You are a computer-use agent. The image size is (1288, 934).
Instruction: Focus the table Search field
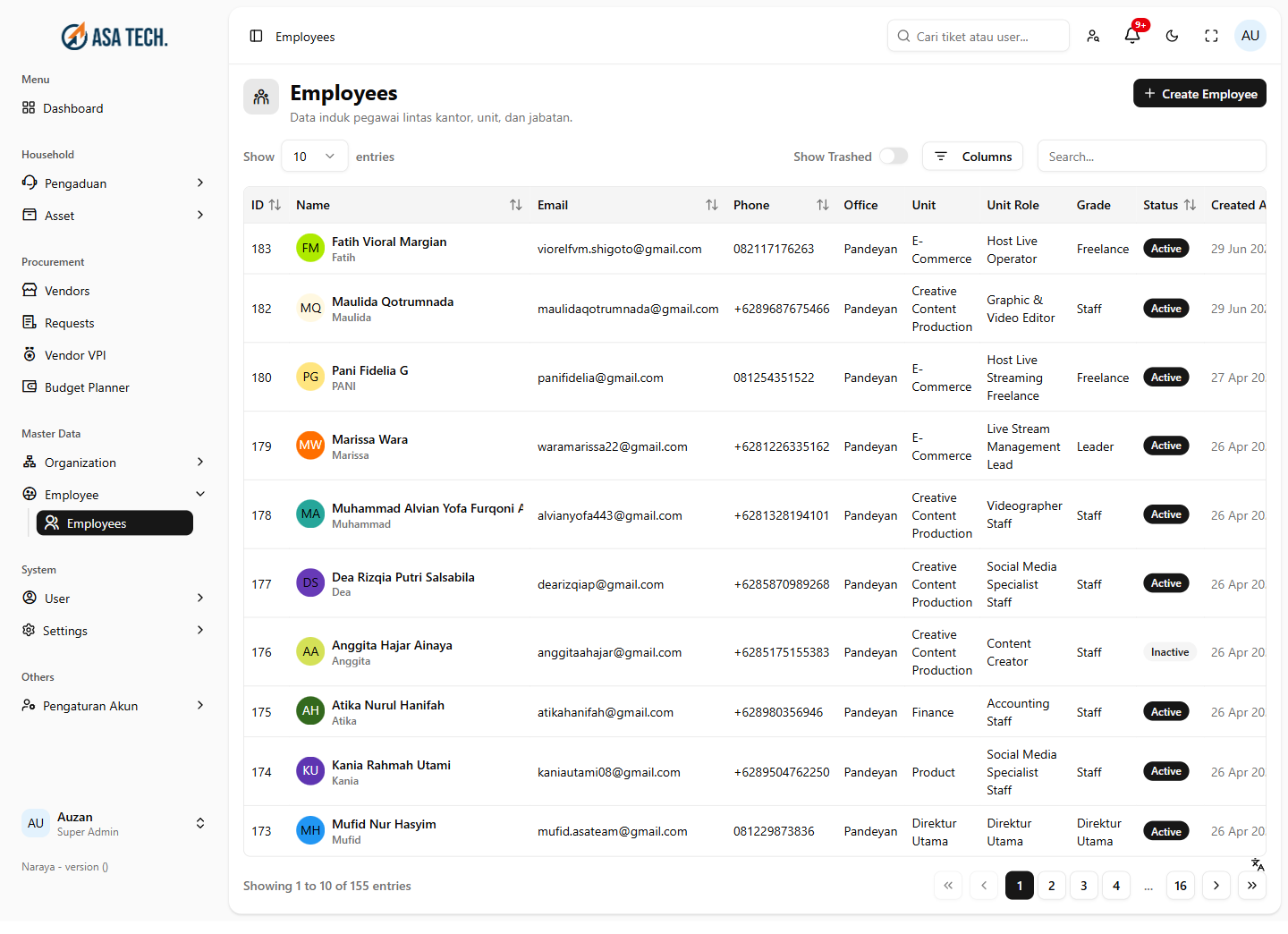coord(1151,157)
